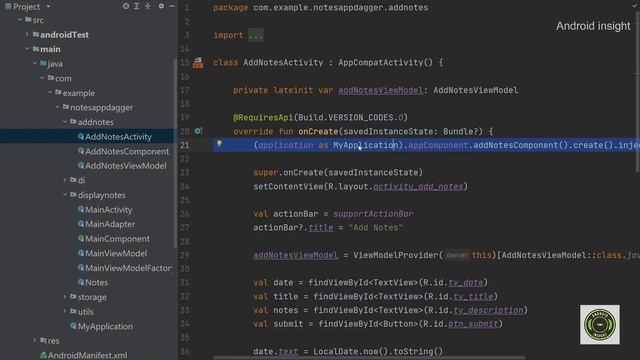The image size is (640, 360).
Task: Open AndroidManifest.xml file
Action: (87, 355)
